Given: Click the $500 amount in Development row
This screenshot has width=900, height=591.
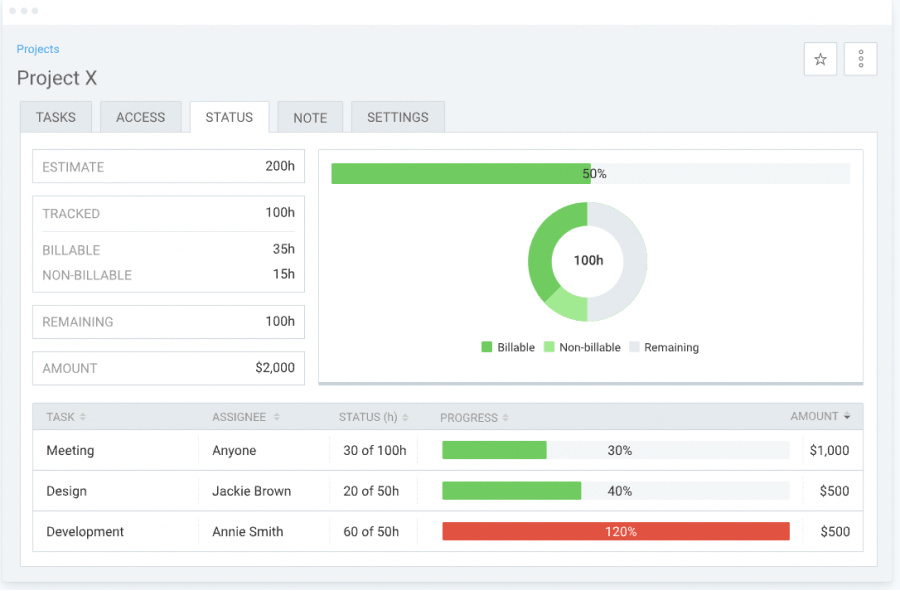Looking at the screenshot, I should tap(835, 532).
